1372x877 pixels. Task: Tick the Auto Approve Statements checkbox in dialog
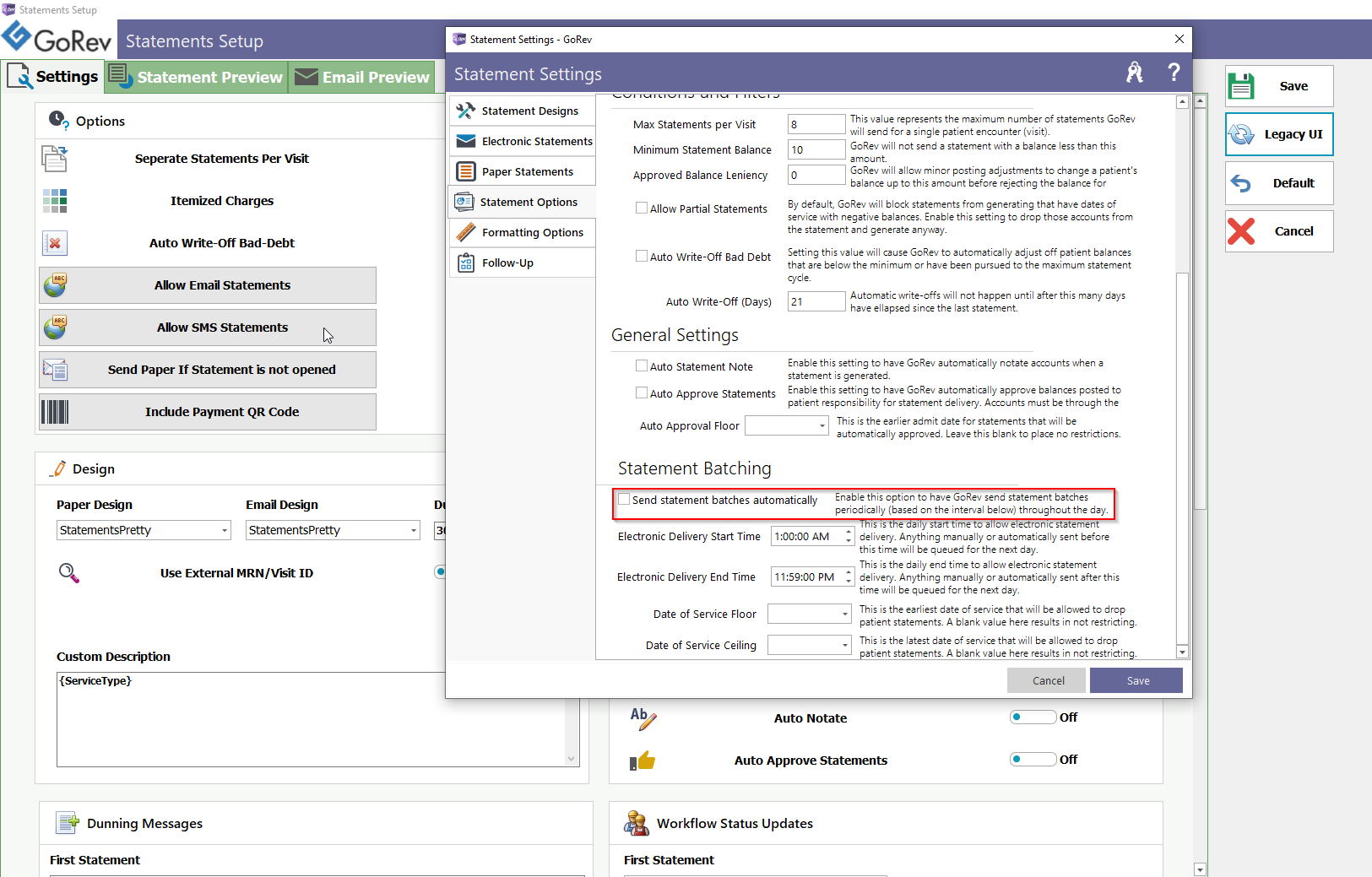[x=642, y=392]
